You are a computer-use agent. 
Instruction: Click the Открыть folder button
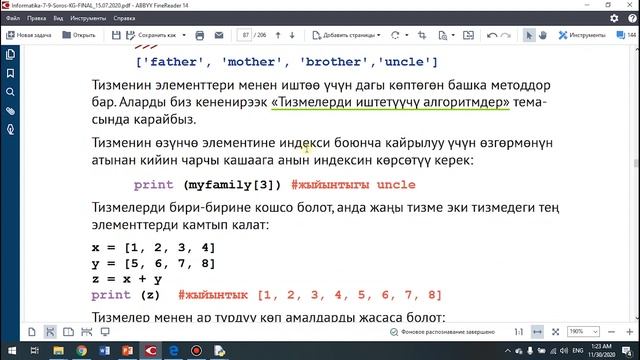(79, 35)
